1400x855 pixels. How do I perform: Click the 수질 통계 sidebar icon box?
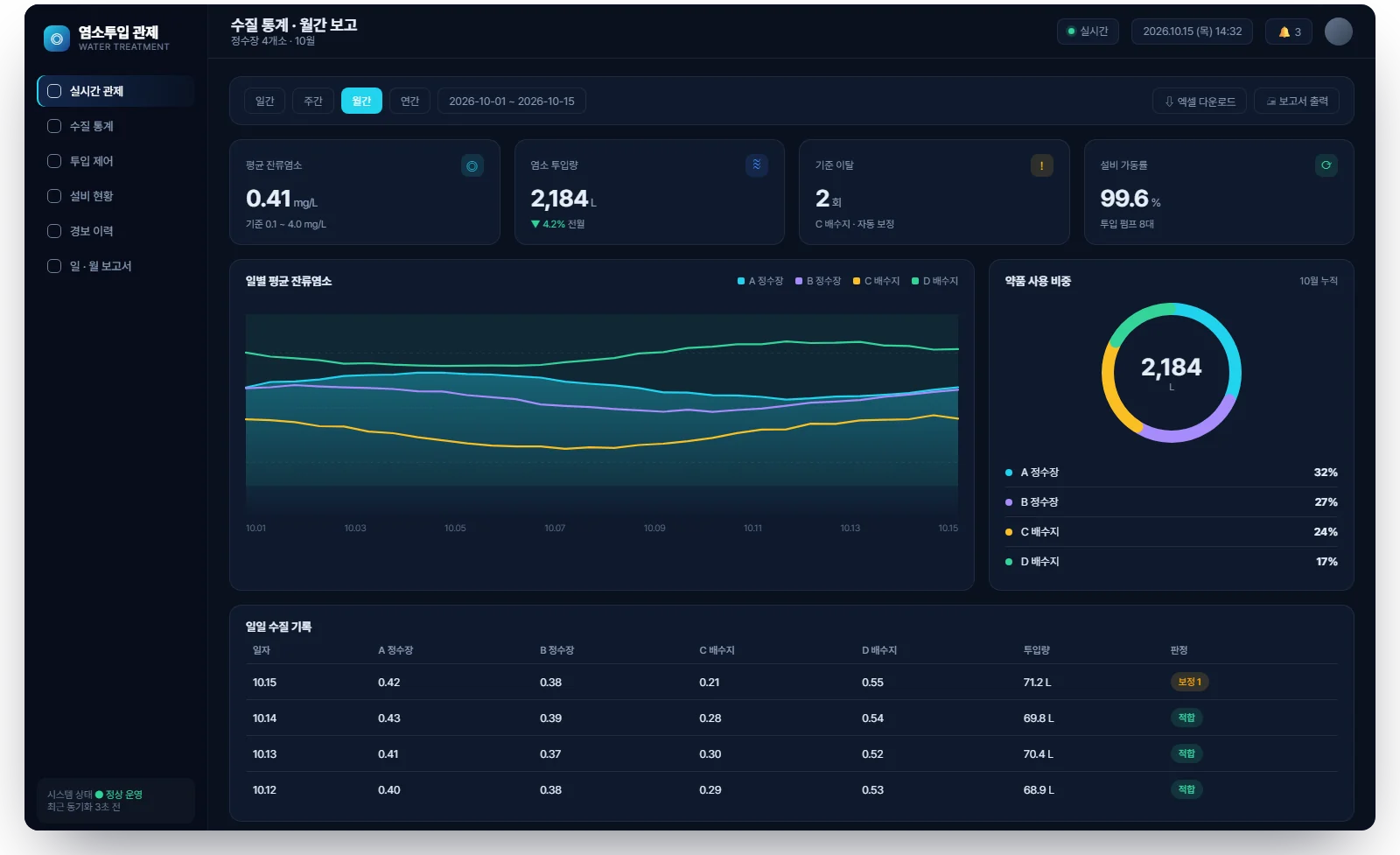(x=54, y=126)
